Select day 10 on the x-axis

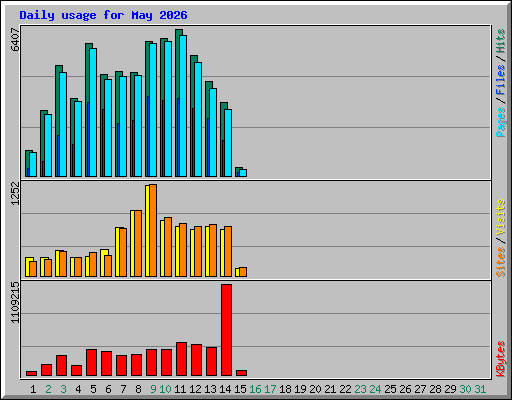(165, 389)
